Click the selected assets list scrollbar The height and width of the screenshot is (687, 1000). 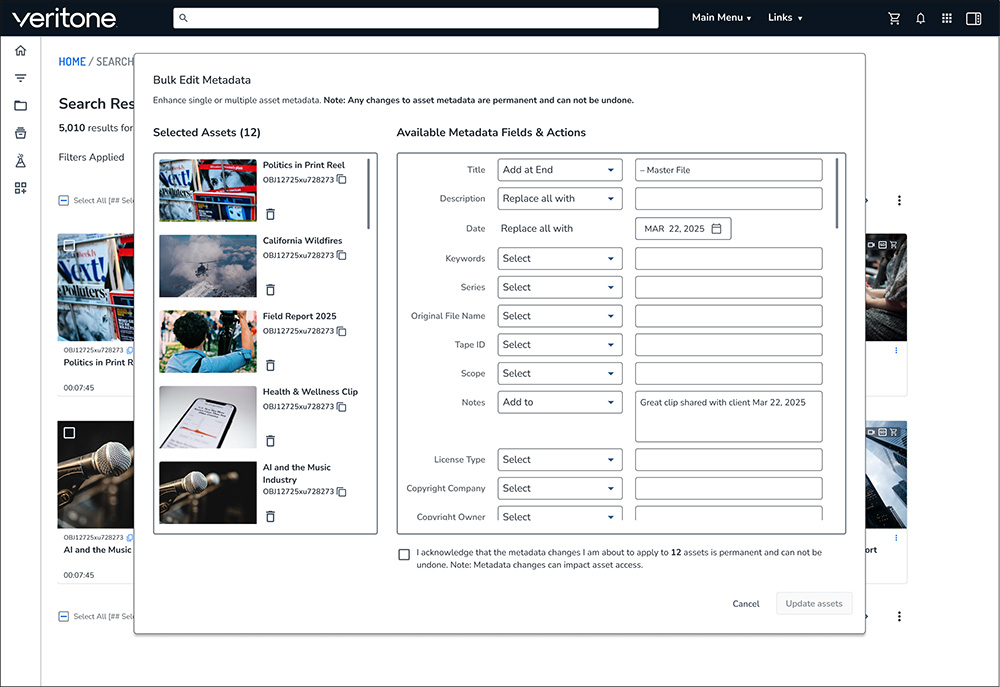369,194
